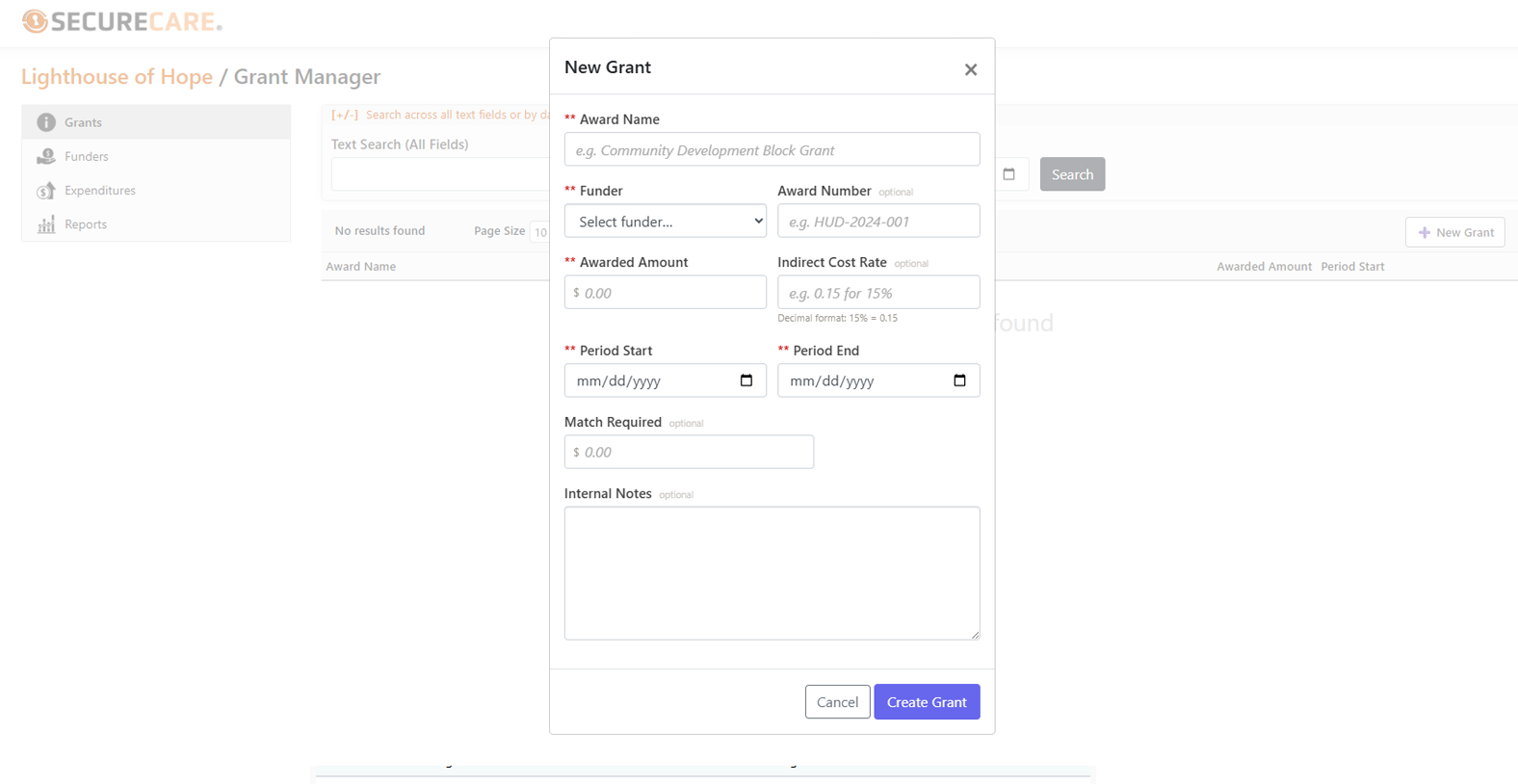Screen dimensions: 1518x784
Task: Open the Page Size dropdown
Action: pyautogui.click(x=539, y=232)
